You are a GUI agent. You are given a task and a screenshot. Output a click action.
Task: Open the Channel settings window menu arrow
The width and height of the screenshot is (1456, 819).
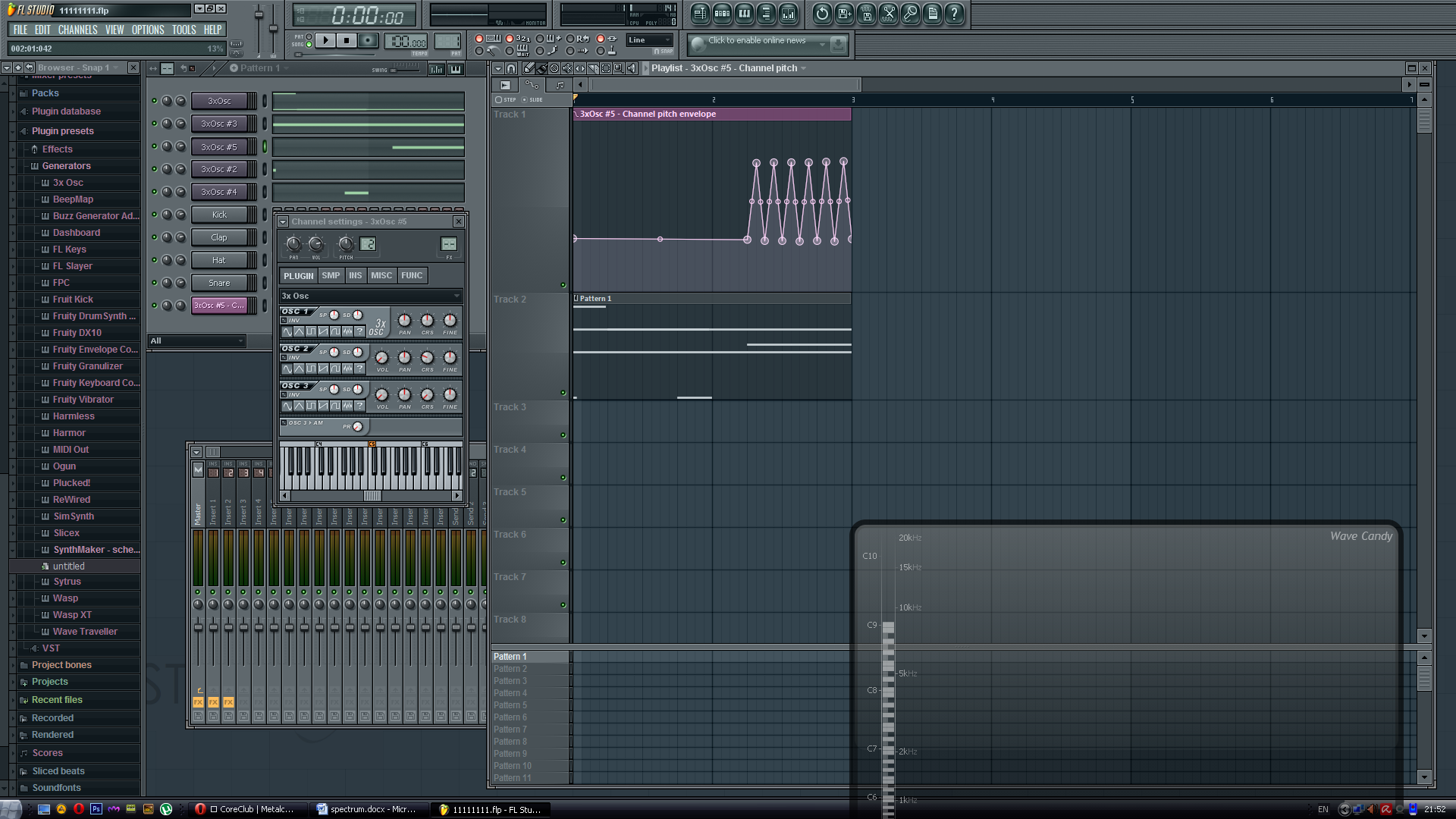click(x=283, y=221)
